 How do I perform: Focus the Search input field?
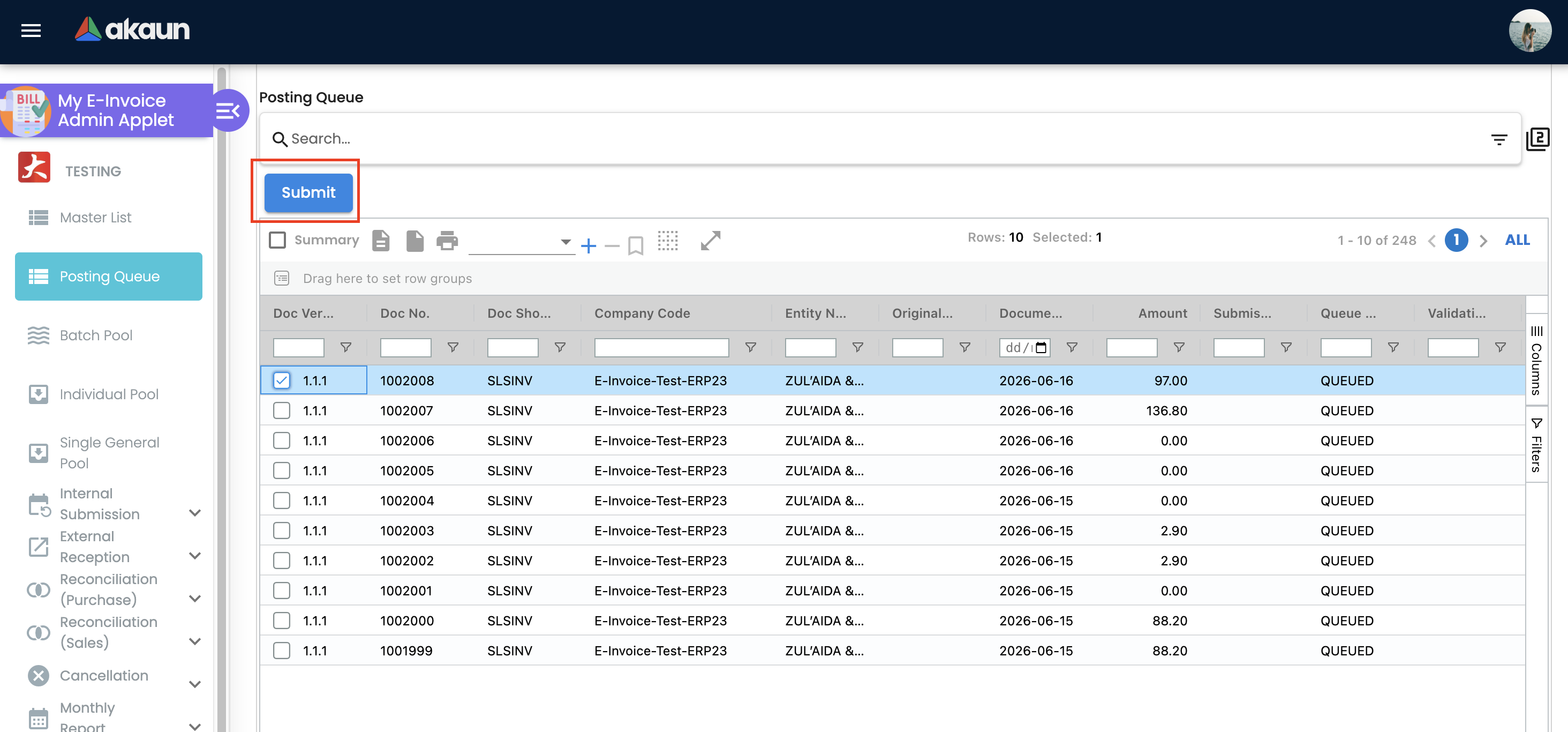click(x=883, y=139)
